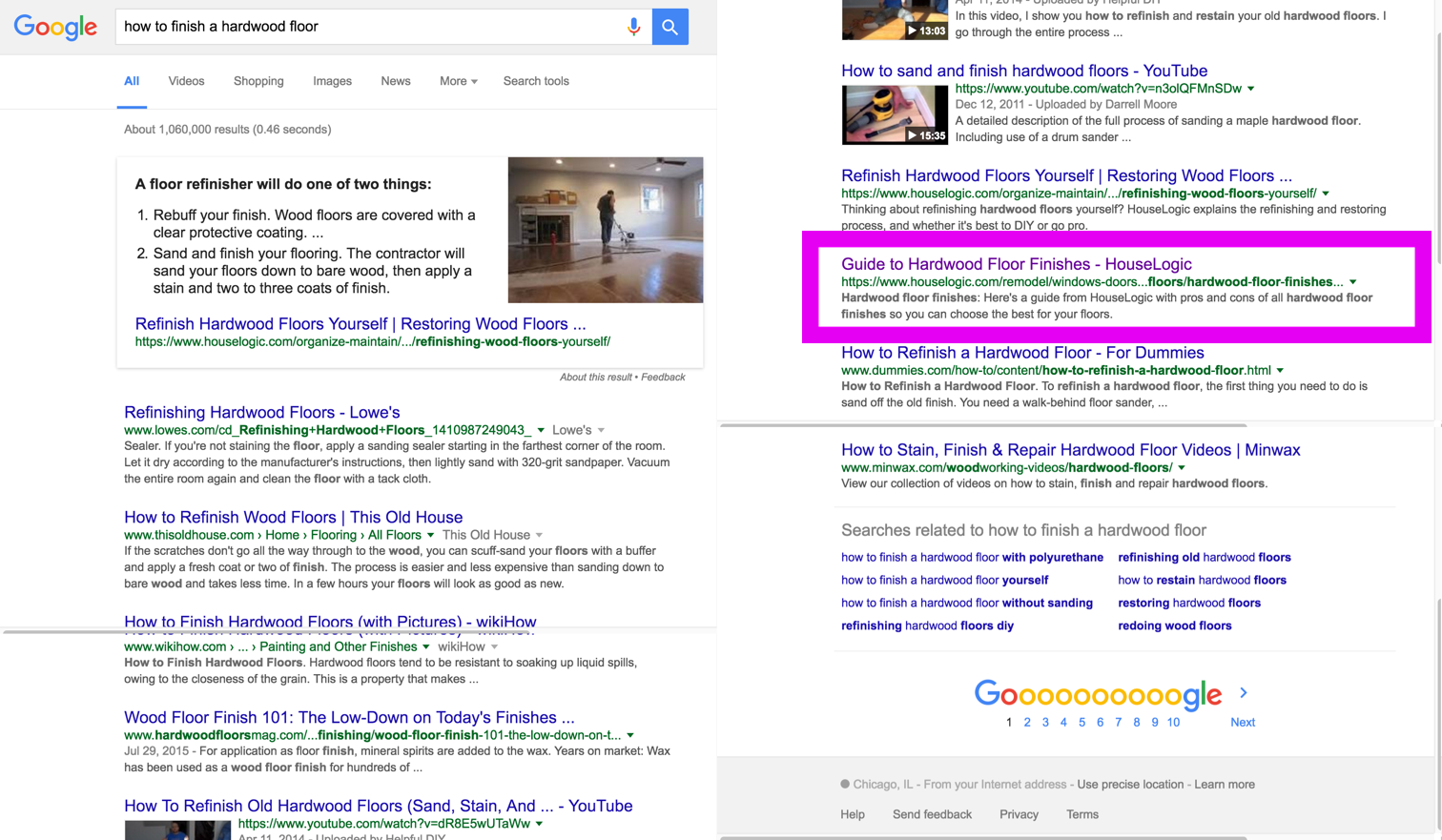Open the featured snippet floor refinishing image

pos(606,230)
